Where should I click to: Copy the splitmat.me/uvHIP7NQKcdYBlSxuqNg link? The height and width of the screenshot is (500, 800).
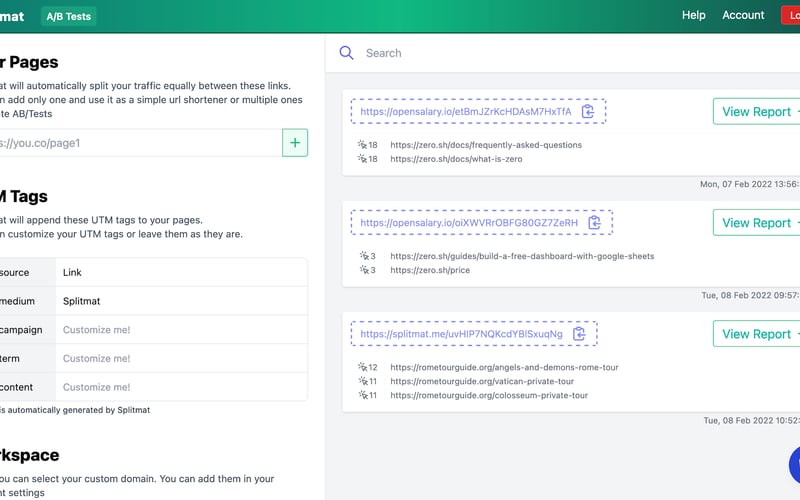(x=579, y=334)
